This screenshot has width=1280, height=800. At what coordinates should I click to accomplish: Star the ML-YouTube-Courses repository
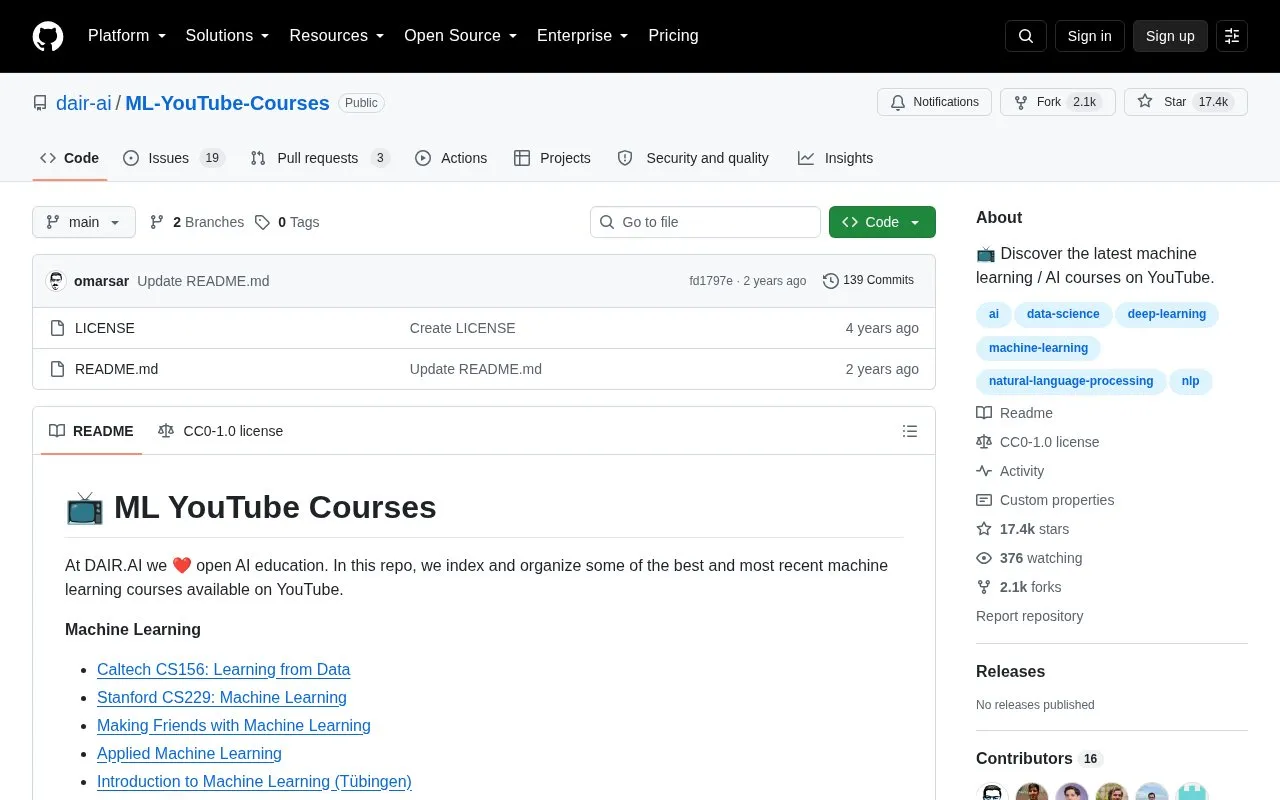[x=1186, y=102]
